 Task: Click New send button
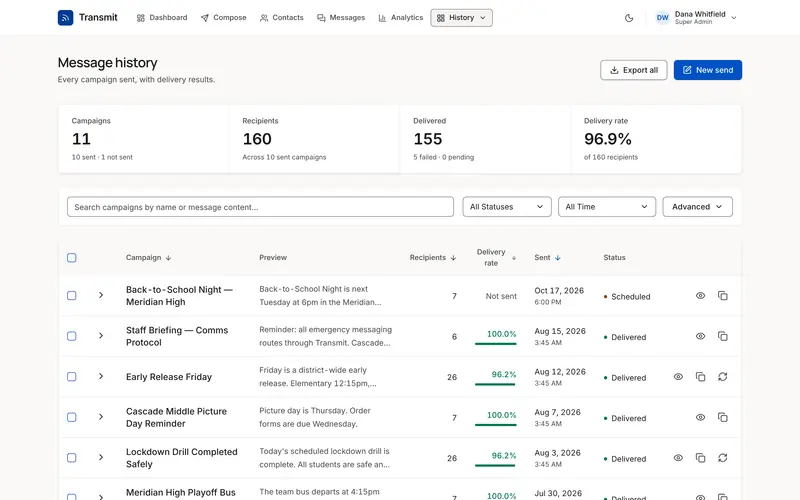[708, 70]
